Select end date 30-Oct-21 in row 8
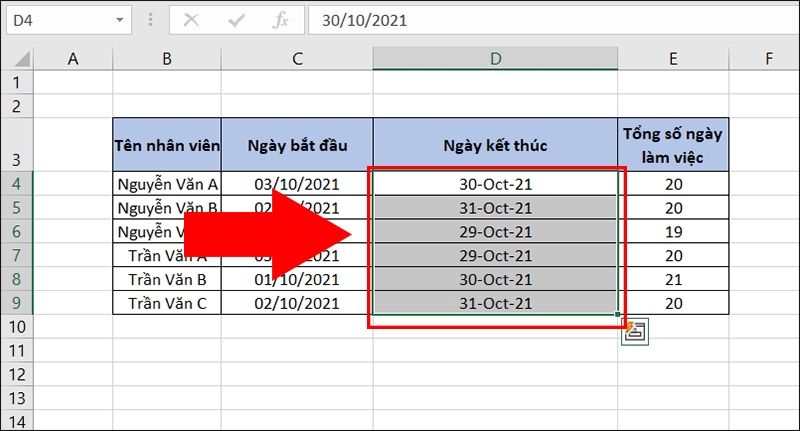Image resolution: width=800 pixels, height=431 pixels. tap(495, 279)
